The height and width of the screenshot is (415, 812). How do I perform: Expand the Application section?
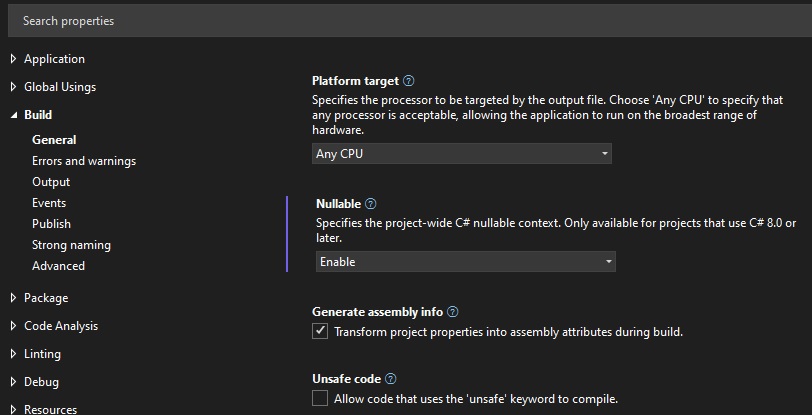point(14,59)
